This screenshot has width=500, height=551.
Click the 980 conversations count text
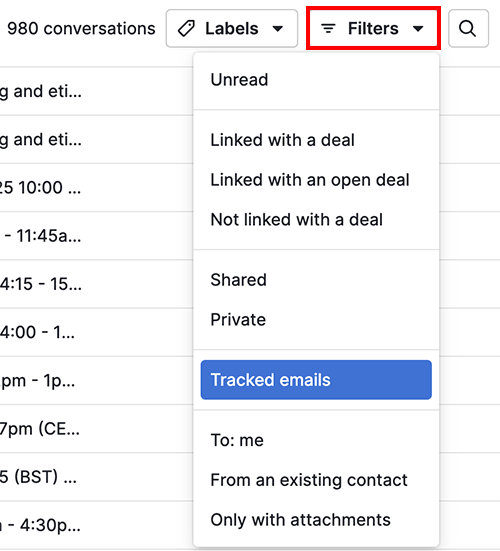81,29
